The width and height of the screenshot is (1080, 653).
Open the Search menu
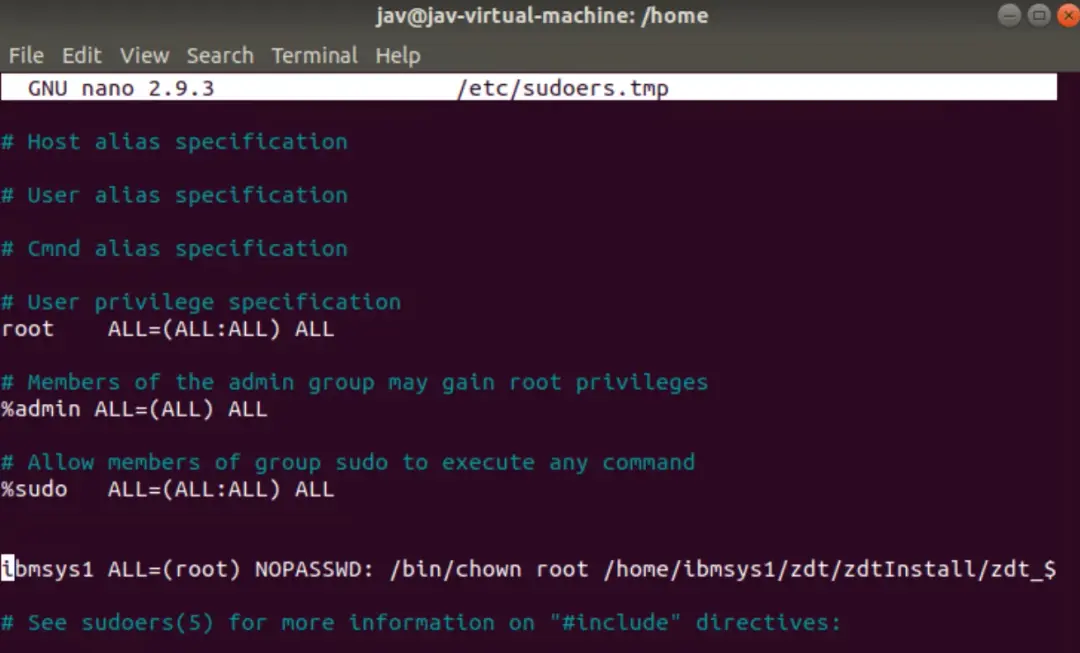pos(220,55)
